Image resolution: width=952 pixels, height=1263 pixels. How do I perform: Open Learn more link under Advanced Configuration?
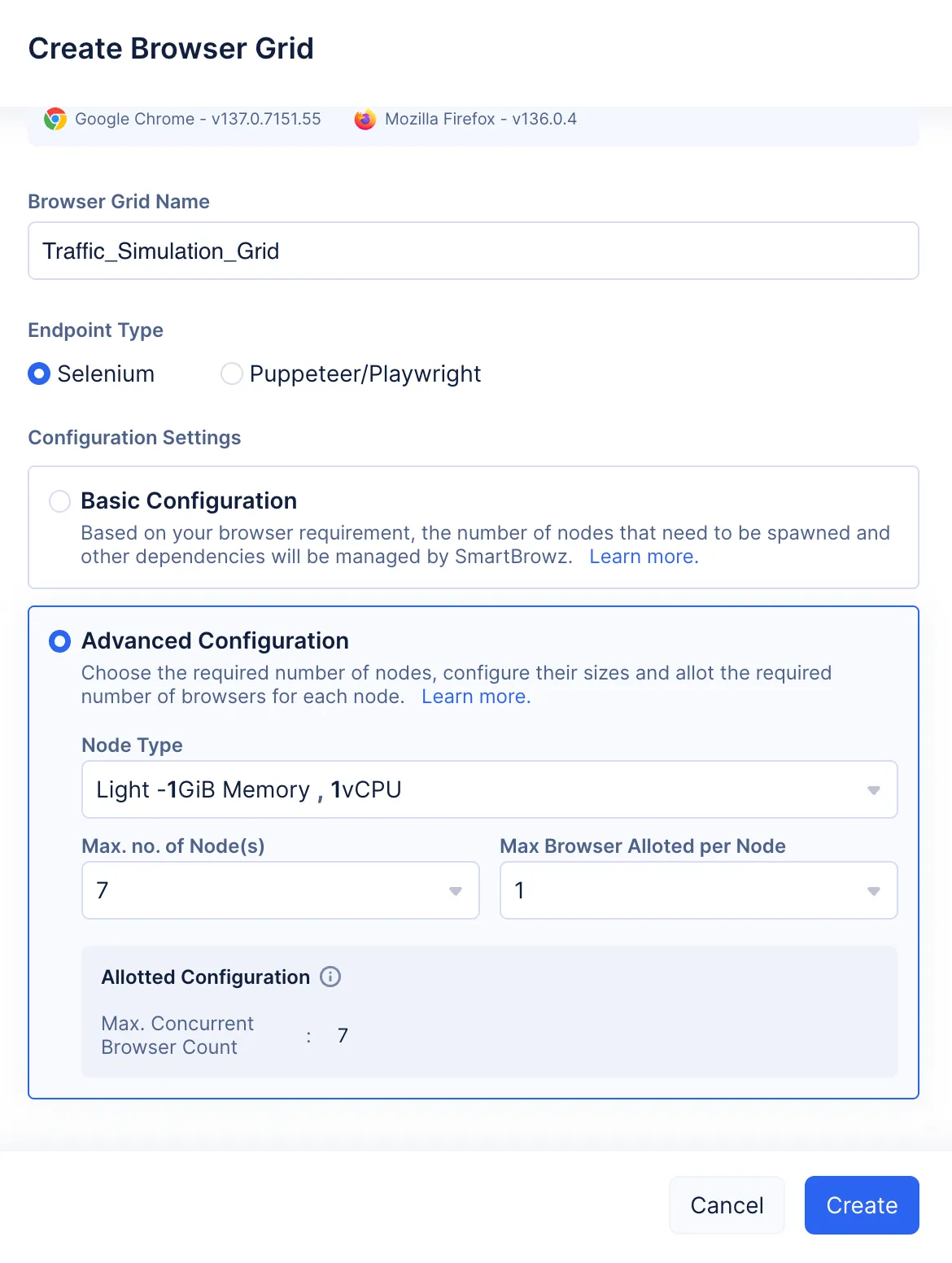476,697
